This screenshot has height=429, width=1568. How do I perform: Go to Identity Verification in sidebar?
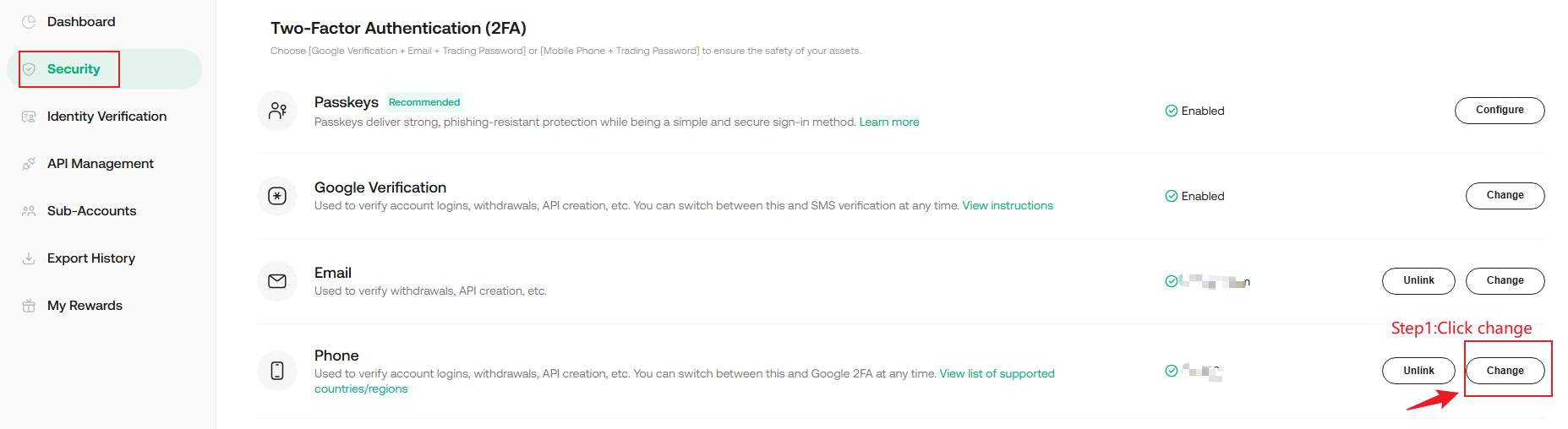[107, 117]
